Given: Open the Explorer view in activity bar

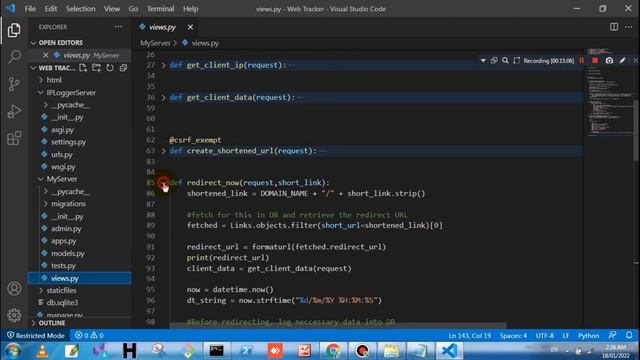Looking at the screenshot, I should coord(14,30).
